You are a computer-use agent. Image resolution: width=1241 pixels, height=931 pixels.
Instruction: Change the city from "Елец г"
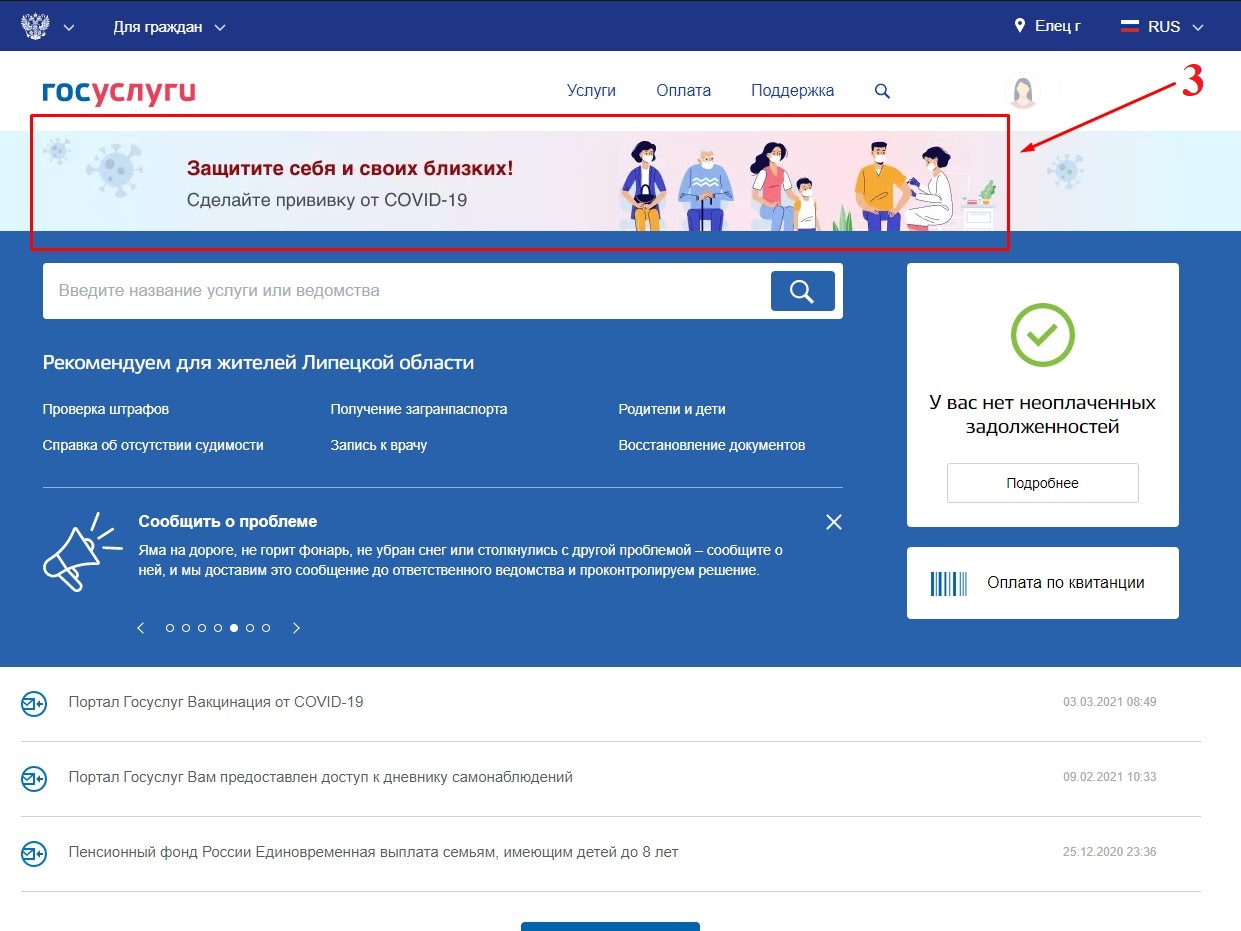pos(1058,26)
